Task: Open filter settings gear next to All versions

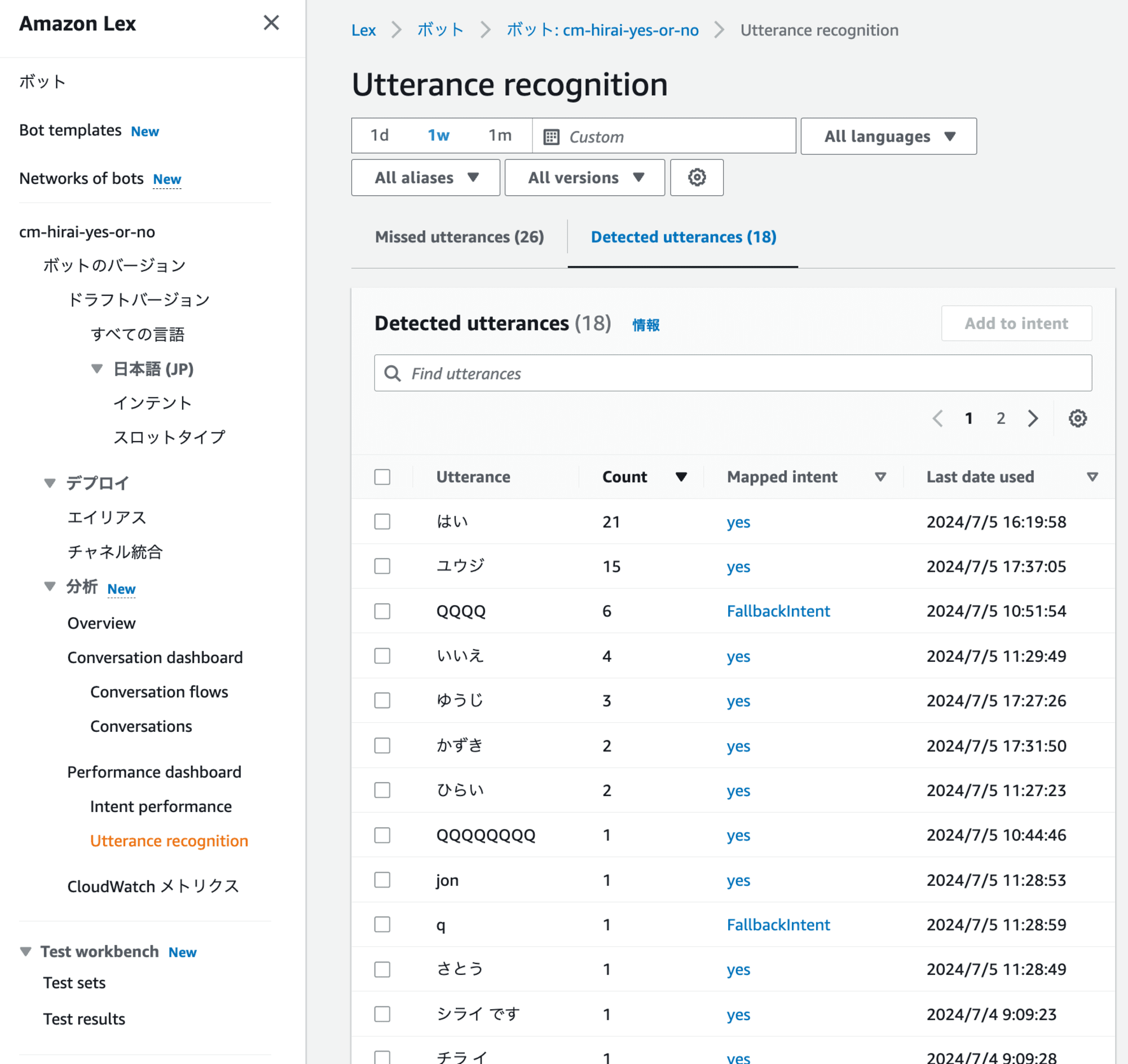Action: [697, 178]
